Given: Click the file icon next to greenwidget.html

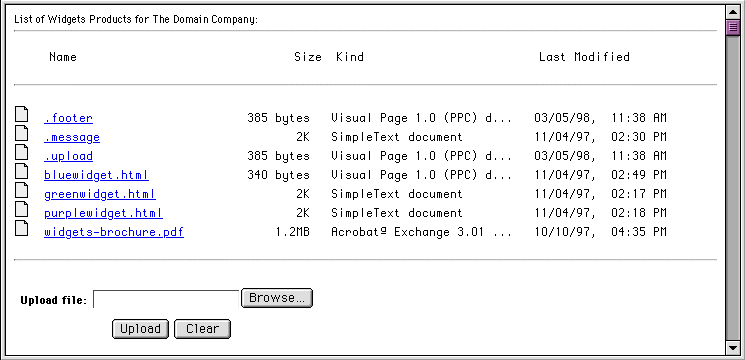Looking at the screenshot, I should point(21,190).
